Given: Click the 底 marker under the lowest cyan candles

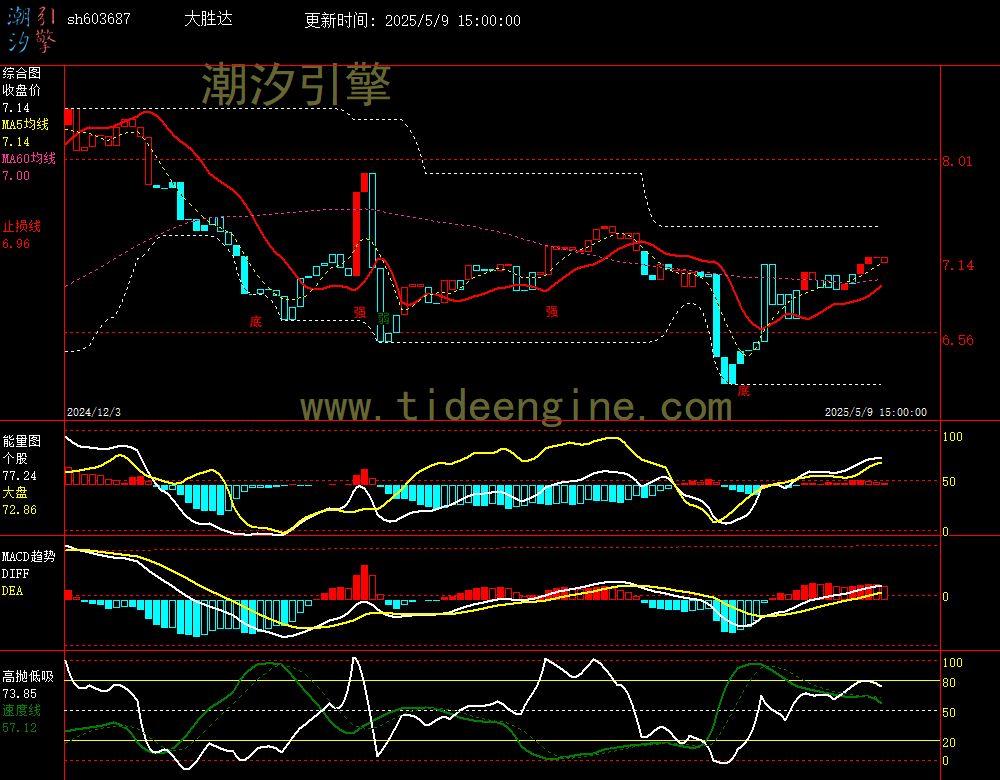Looking at the screenshot, I should [744, 390].
